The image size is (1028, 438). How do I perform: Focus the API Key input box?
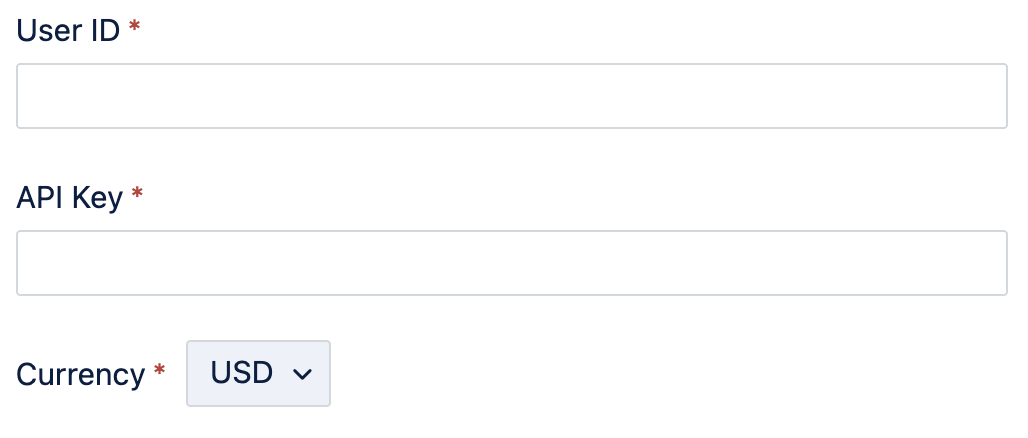tap(511, 263)
